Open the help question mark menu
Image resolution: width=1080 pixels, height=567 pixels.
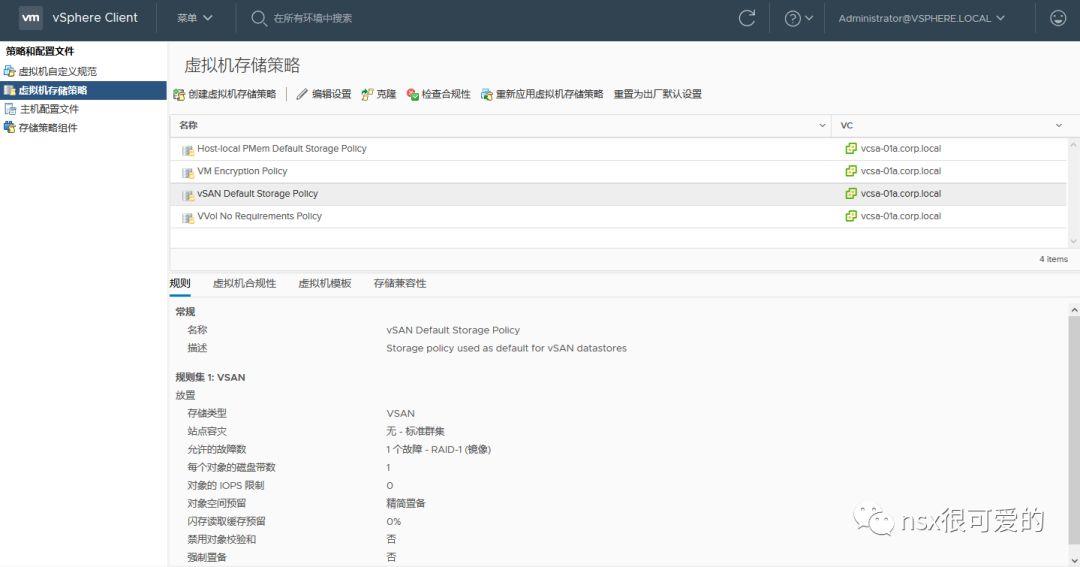798,19
